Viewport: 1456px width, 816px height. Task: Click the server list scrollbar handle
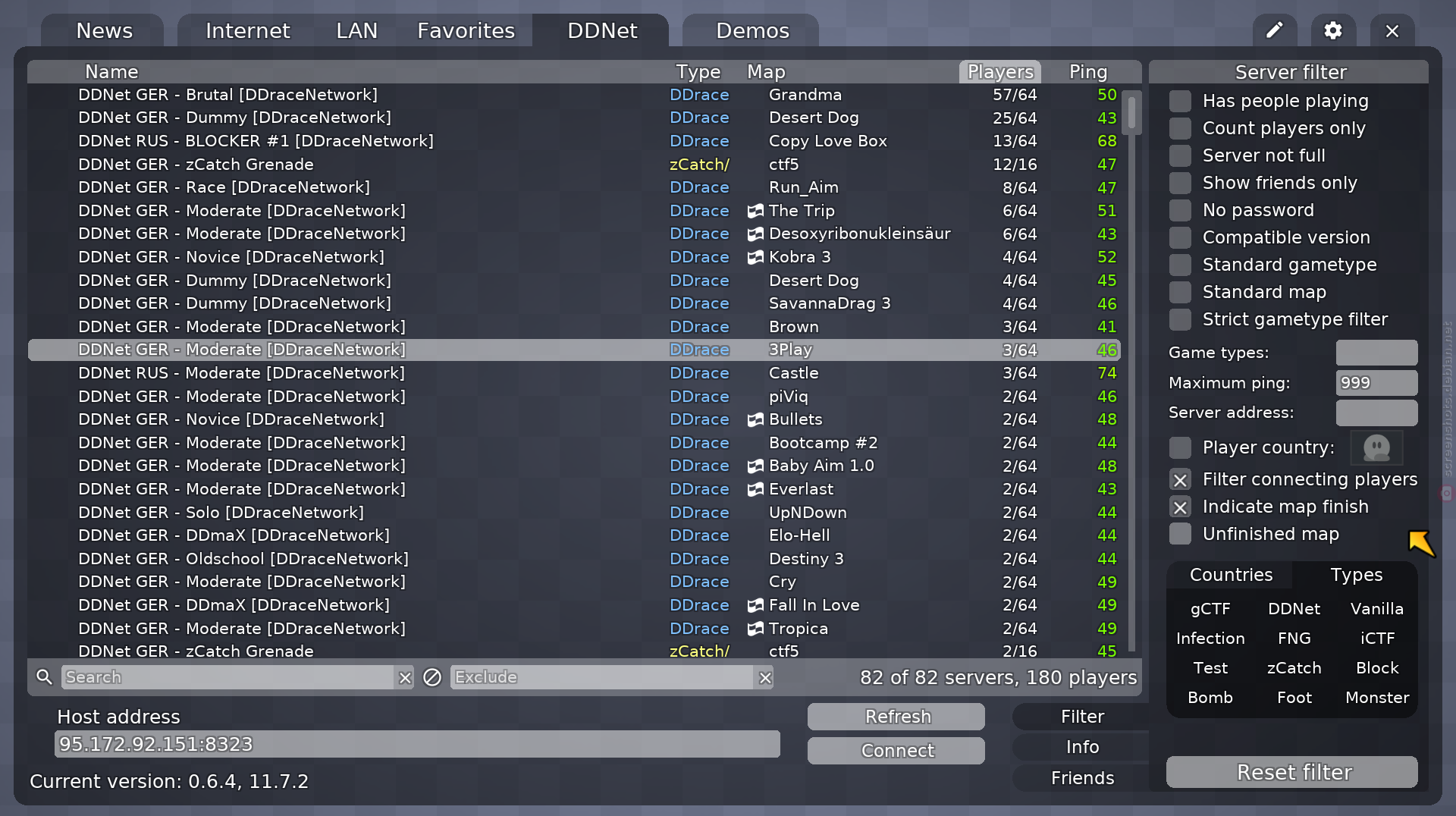coord(1131,112)
